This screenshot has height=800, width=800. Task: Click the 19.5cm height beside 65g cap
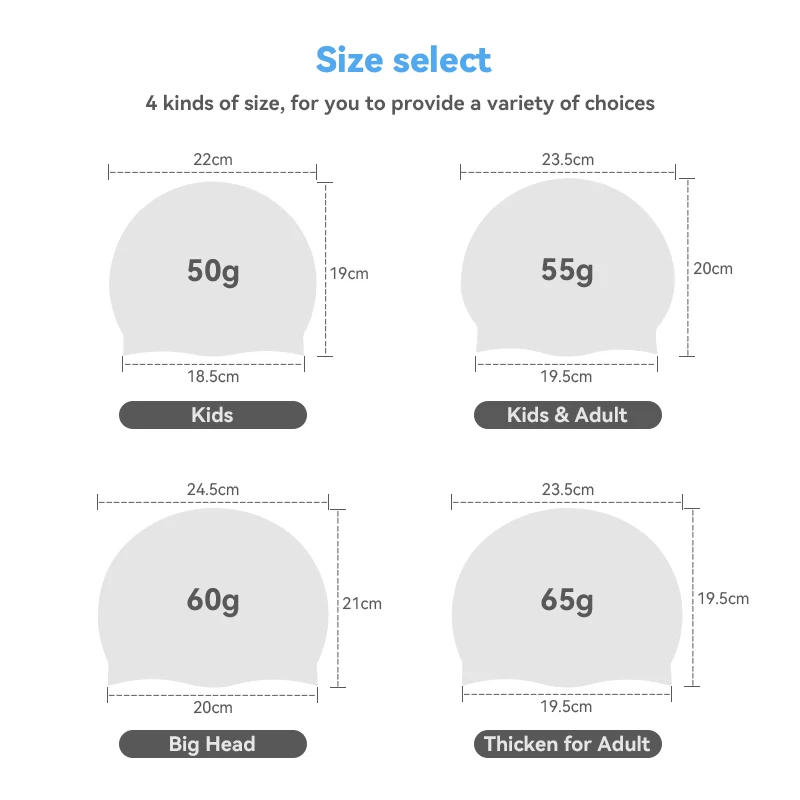723,598
